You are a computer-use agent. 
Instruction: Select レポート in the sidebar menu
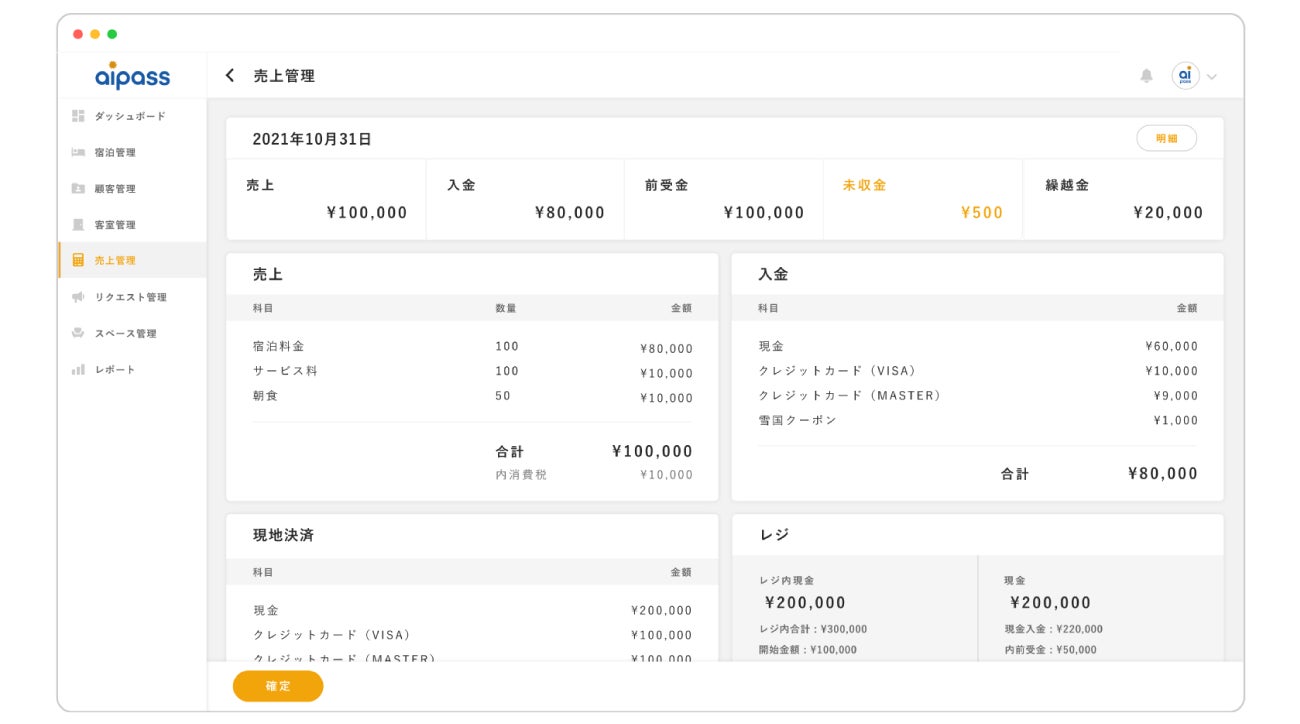[x=115, y=370]
